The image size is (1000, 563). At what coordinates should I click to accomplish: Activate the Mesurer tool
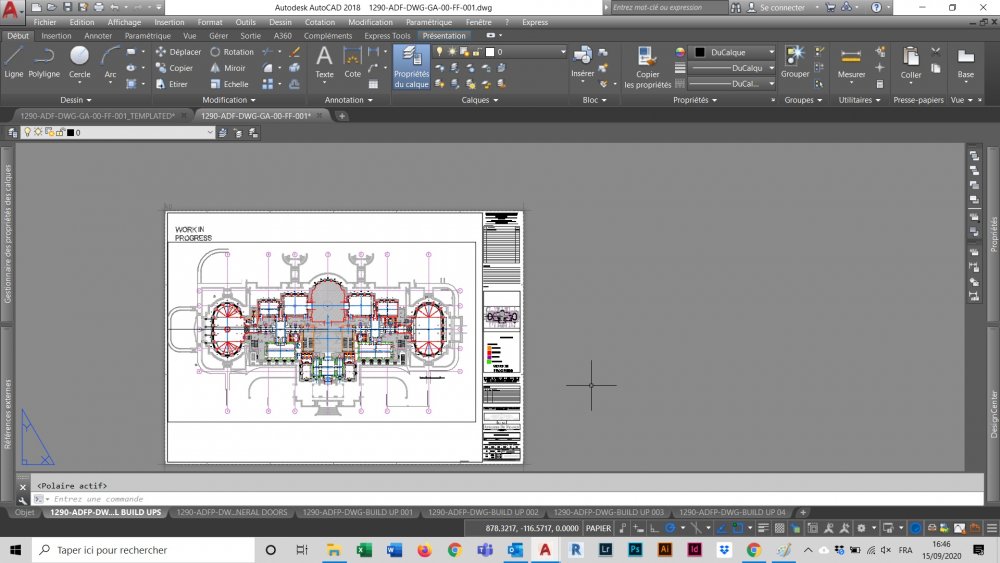click(851, 63)
